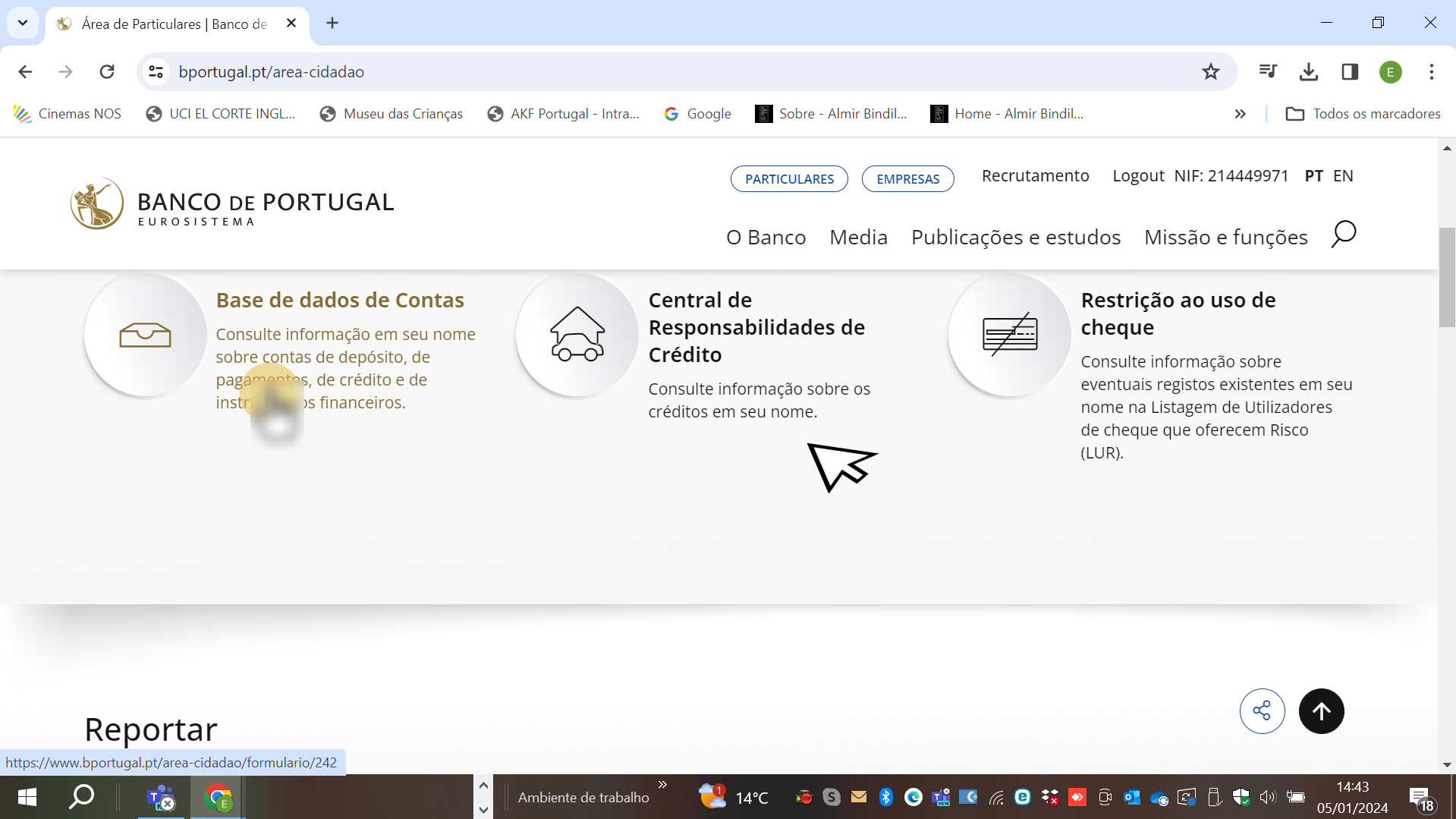Viewport: 1456px width, 819px height.
Task: Switch site language to EN
Action: (1343, 176)
